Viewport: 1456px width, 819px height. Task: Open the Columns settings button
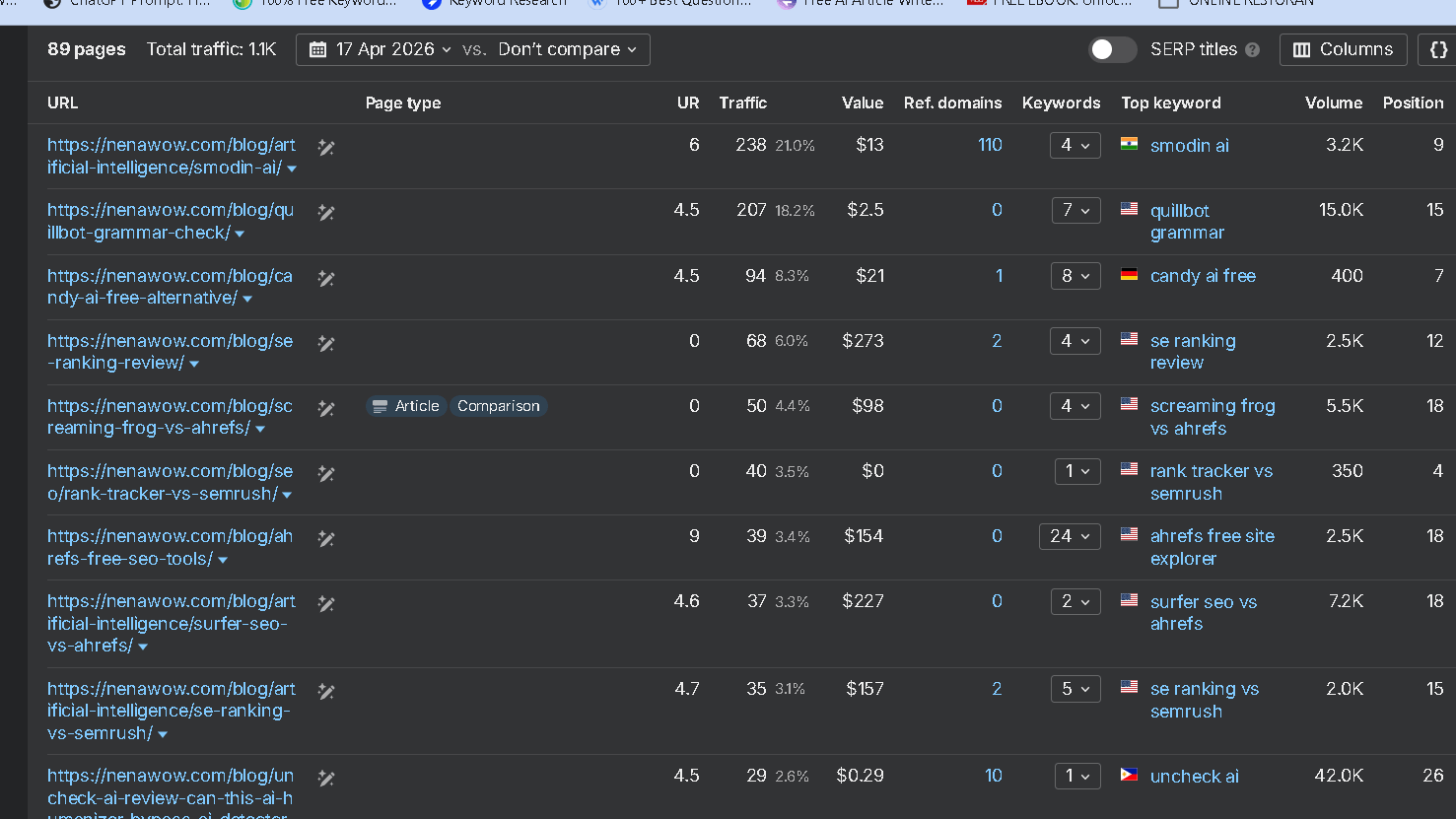coord(1343,49)
